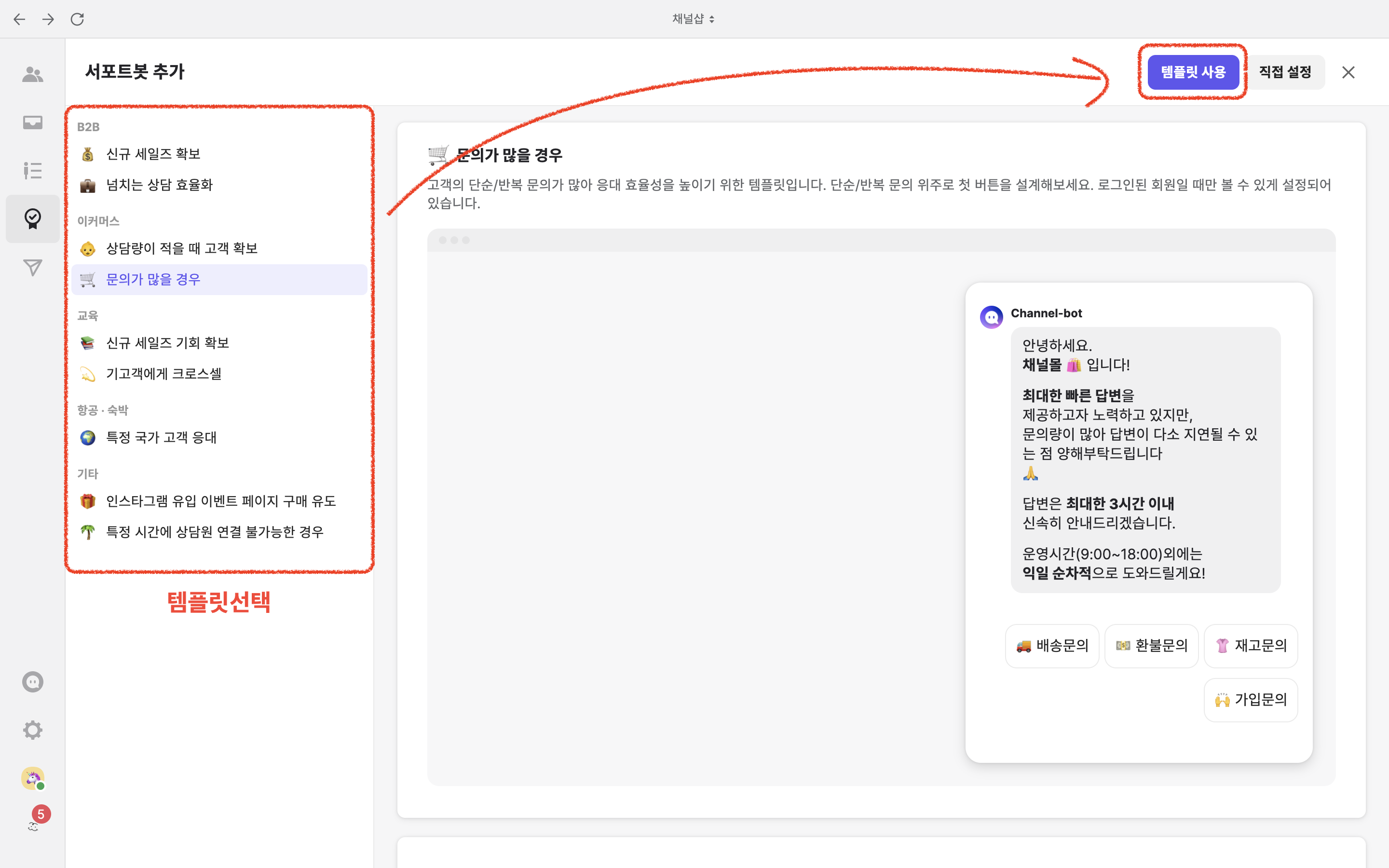Image resolution: width=1389 pixels, height=868 pixels.
Task: Click the notification badge showing 5
Action: [40, 814]
